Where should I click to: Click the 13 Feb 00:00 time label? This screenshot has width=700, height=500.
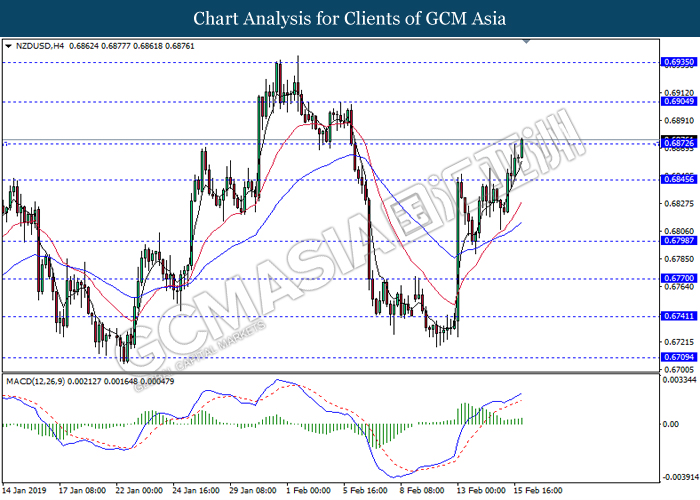click(x=481, y=491)
